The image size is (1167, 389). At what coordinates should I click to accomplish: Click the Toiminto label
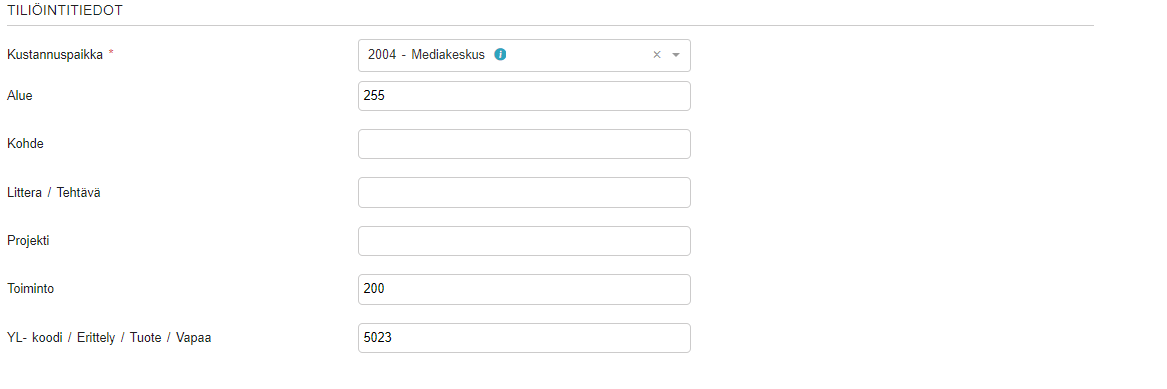[x=30, y=289]
